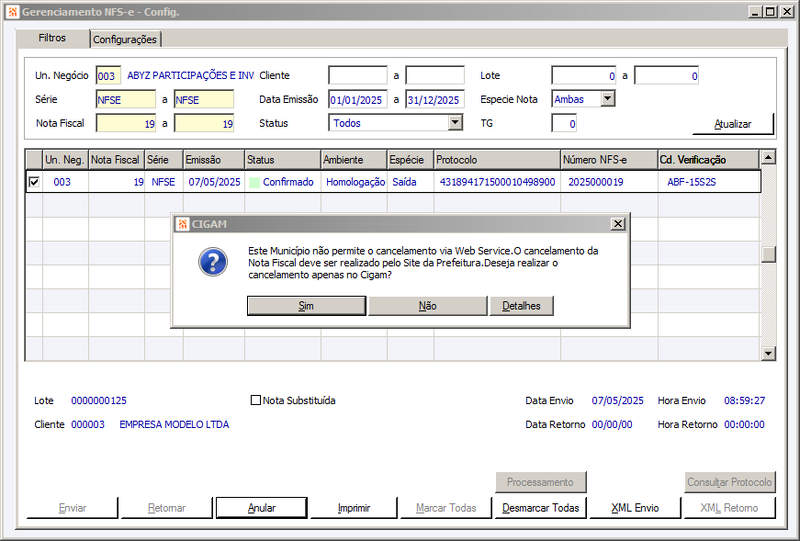Click the Número NFS-e column header

(x=609, y=160)
